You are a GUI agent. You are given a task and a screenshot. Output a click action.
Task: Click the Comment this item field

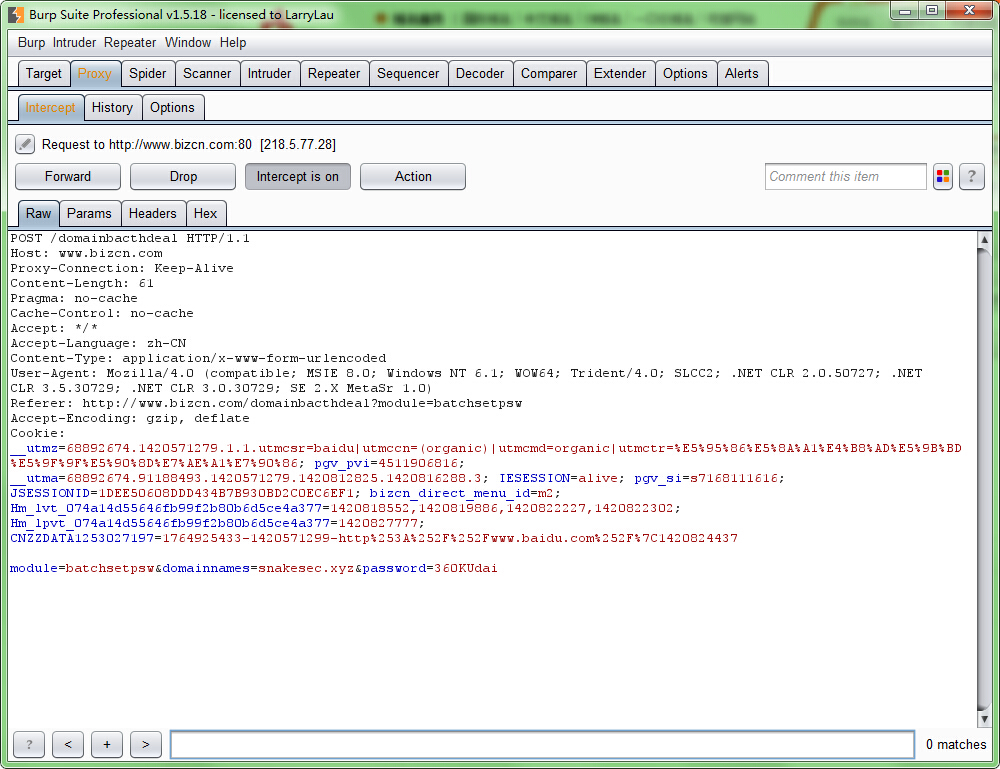[846, 177]
